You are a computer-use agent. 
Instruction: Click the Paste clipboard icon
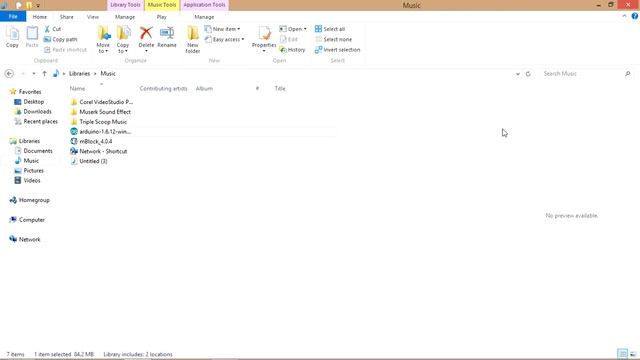coord(32,37)
